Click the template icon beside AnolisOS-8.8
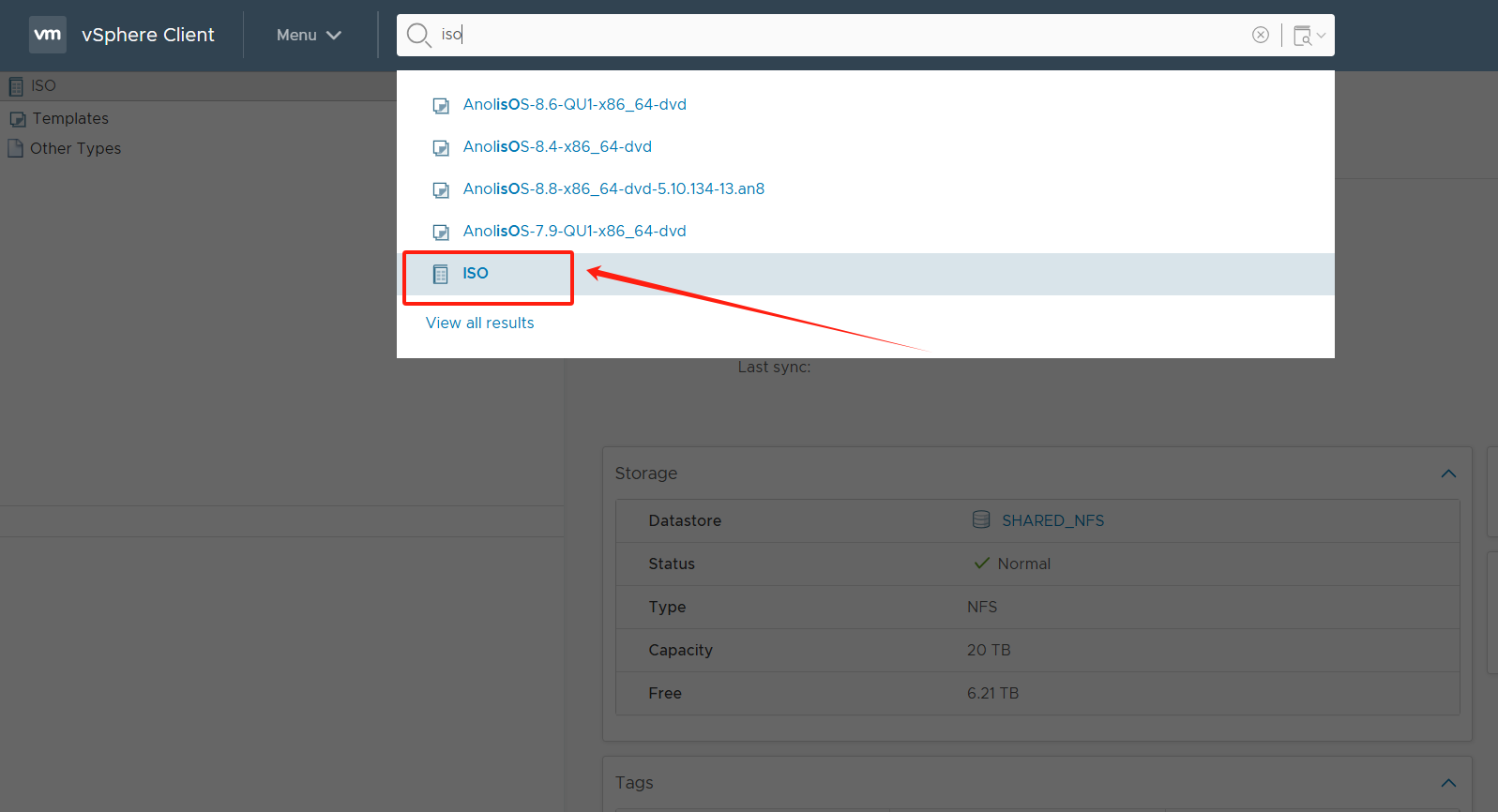1498x812 pixels. pyautogui.click(x=441, y=190)
